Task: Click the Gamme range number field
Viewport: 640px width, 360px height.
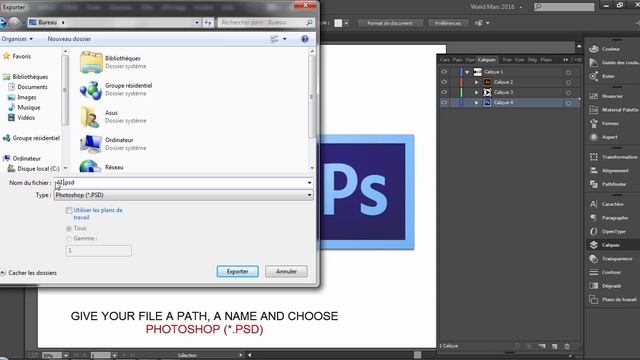Action: [99, 251]
